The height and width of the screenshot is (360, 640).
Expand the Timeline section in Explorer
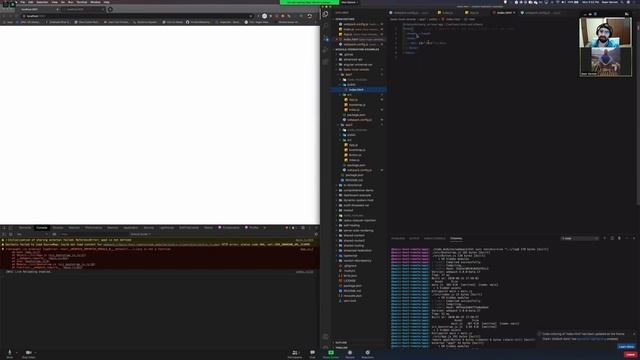tap(342, 348)
